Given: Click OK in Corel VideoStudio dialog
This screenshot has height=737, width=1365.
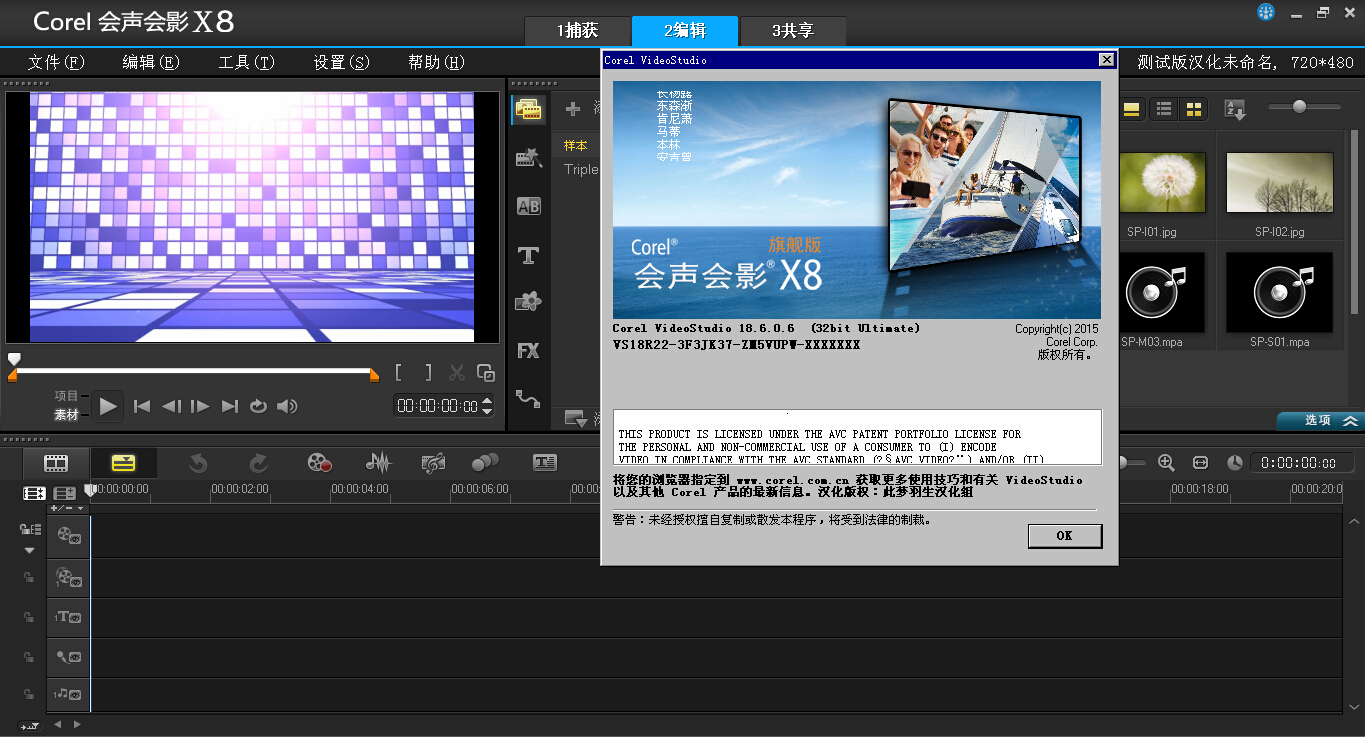Looking at the screenshot, I should [x=1065, y=536].
